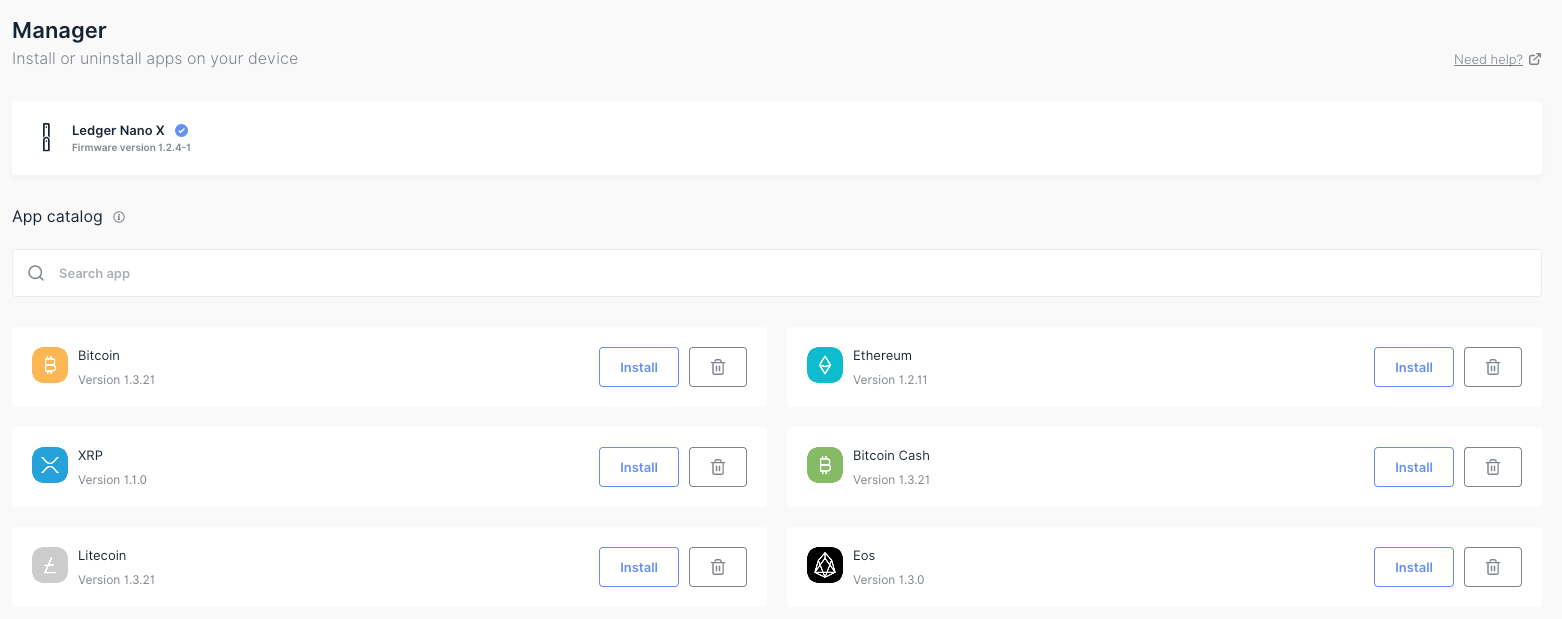
Task: Click the App catalog info icon
Action: 119,217
